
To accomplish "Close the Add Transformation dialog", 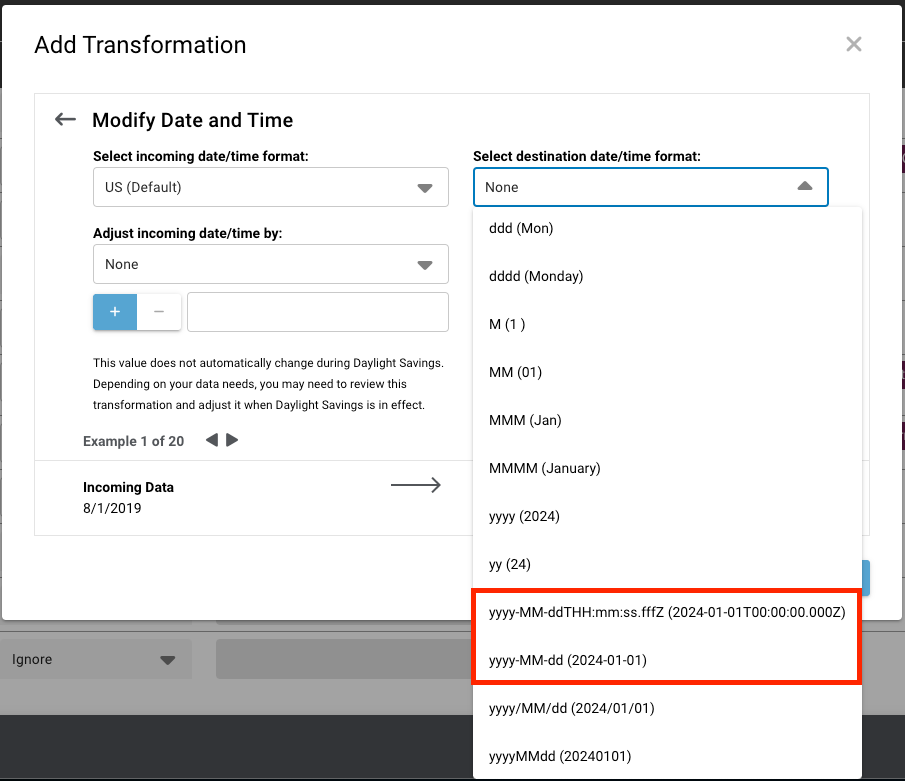I will (x=854, y=44).
